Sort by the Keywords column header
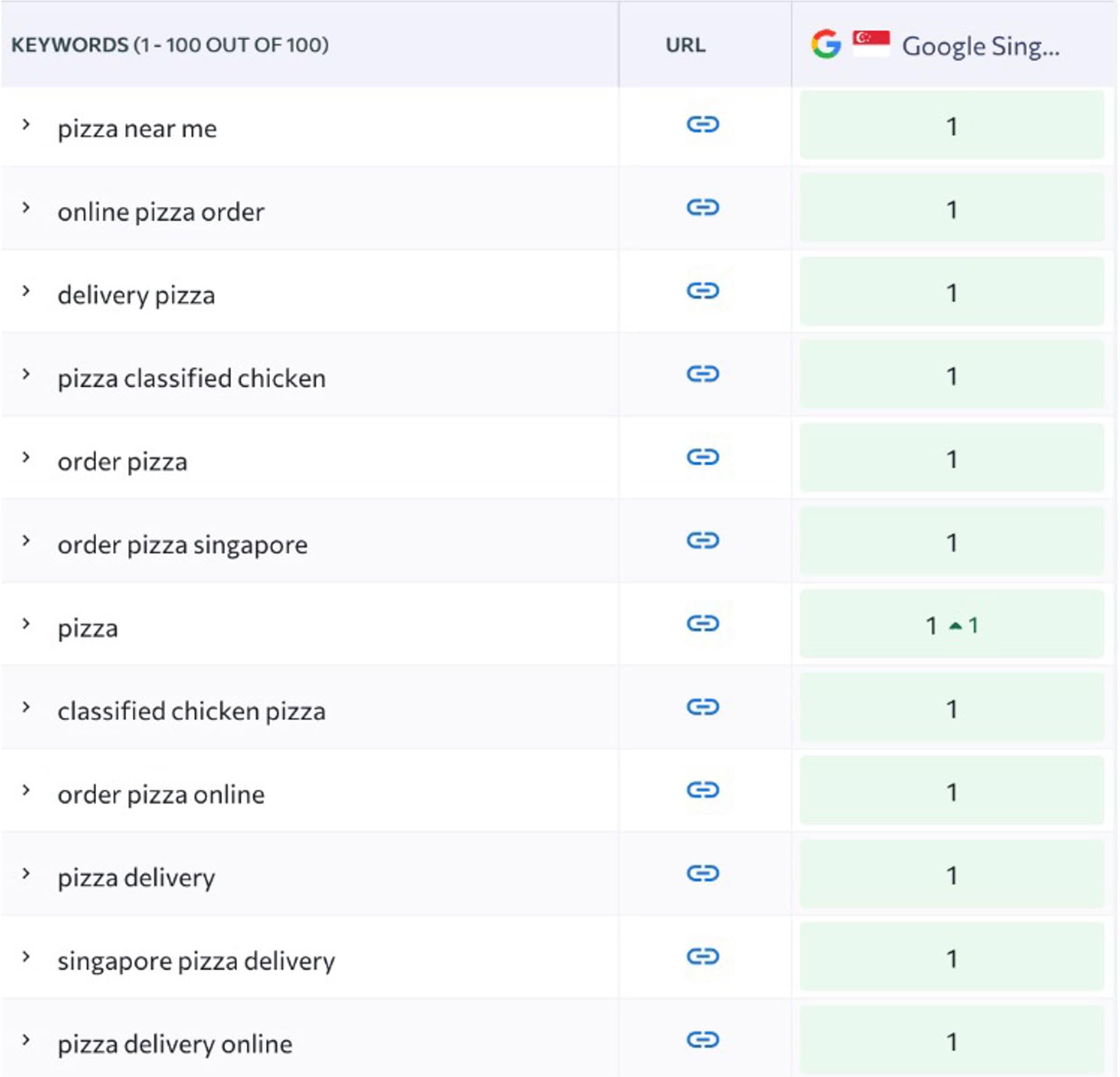This screenshot has height=1077, width=1120. coord(169,45)
